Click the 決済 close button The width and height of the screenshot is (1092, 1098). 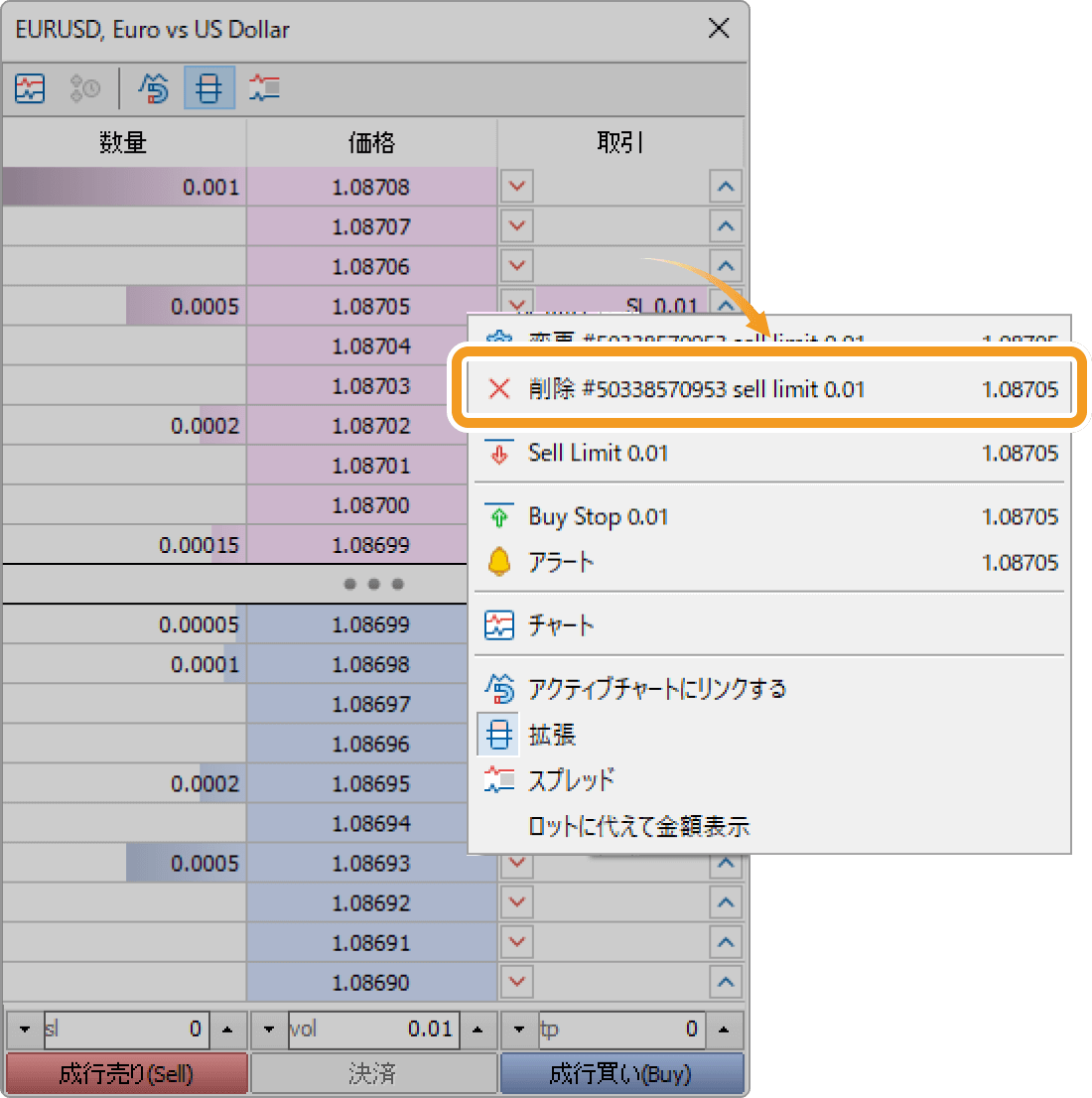[x=373, y=1073]
